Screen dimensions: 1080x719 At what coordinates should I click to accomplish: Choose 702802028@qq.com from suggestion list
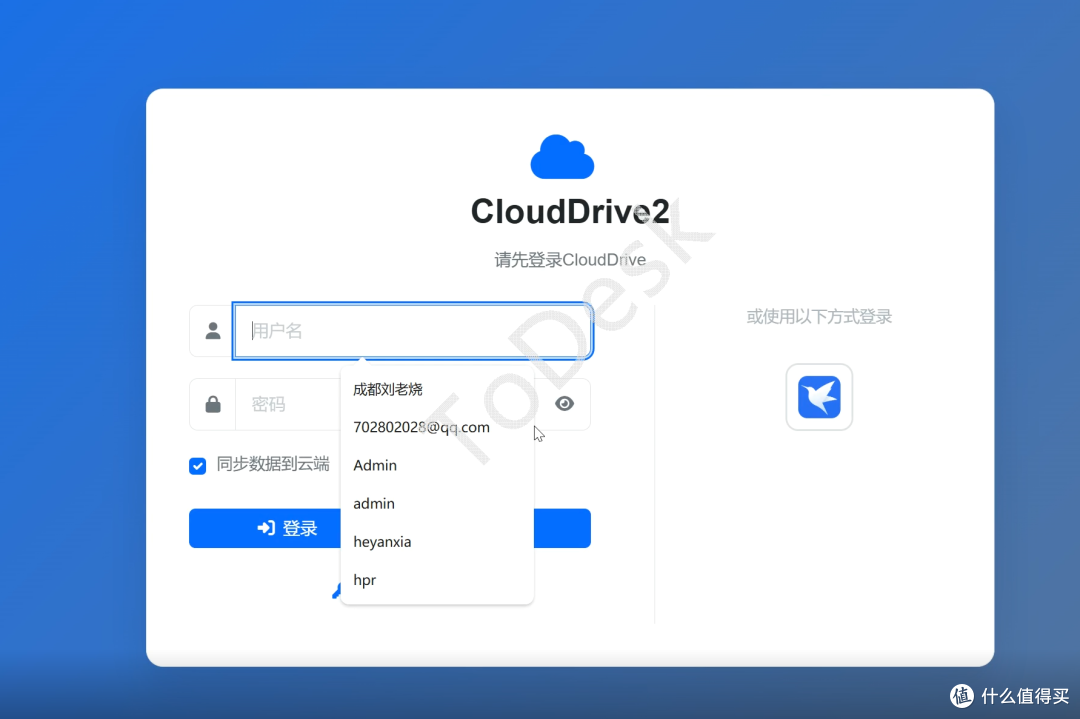point(437,428)
